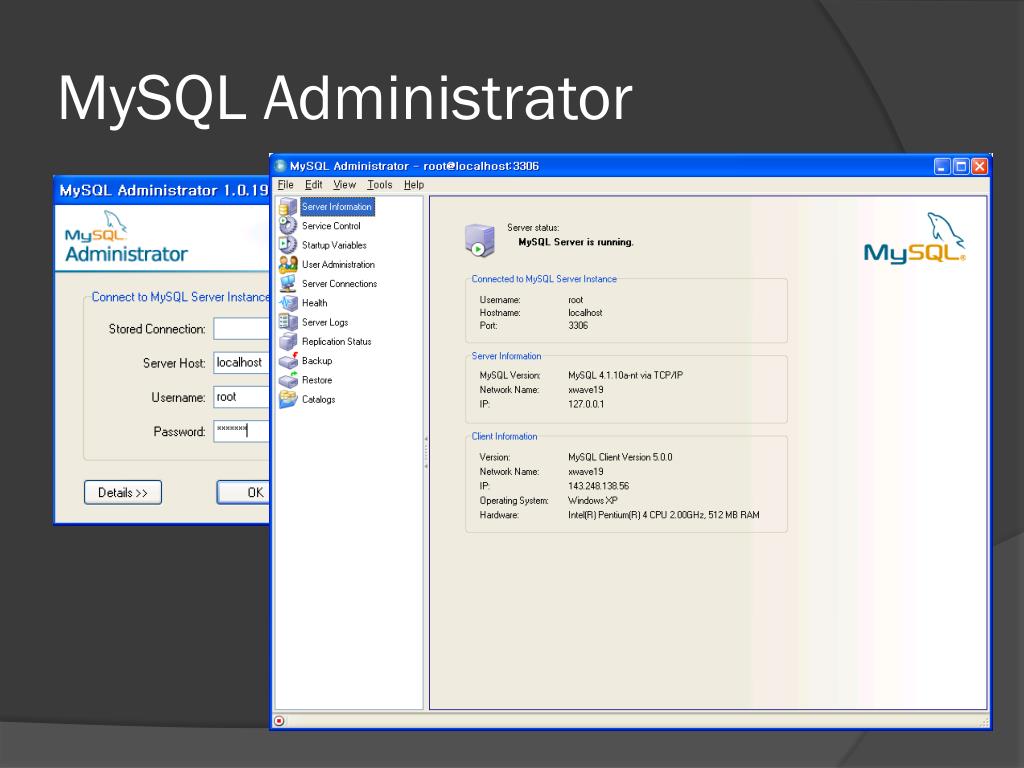This screenshot has height=768, width=1024.
Task: Open the Edit menu
Action: [313, 185]
